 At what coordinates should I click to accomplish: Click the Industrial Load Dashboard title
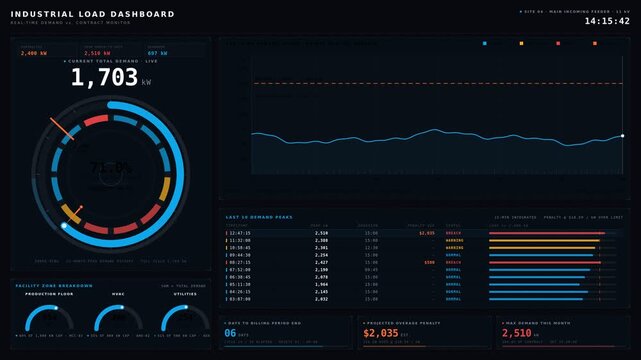pos(92,14)
